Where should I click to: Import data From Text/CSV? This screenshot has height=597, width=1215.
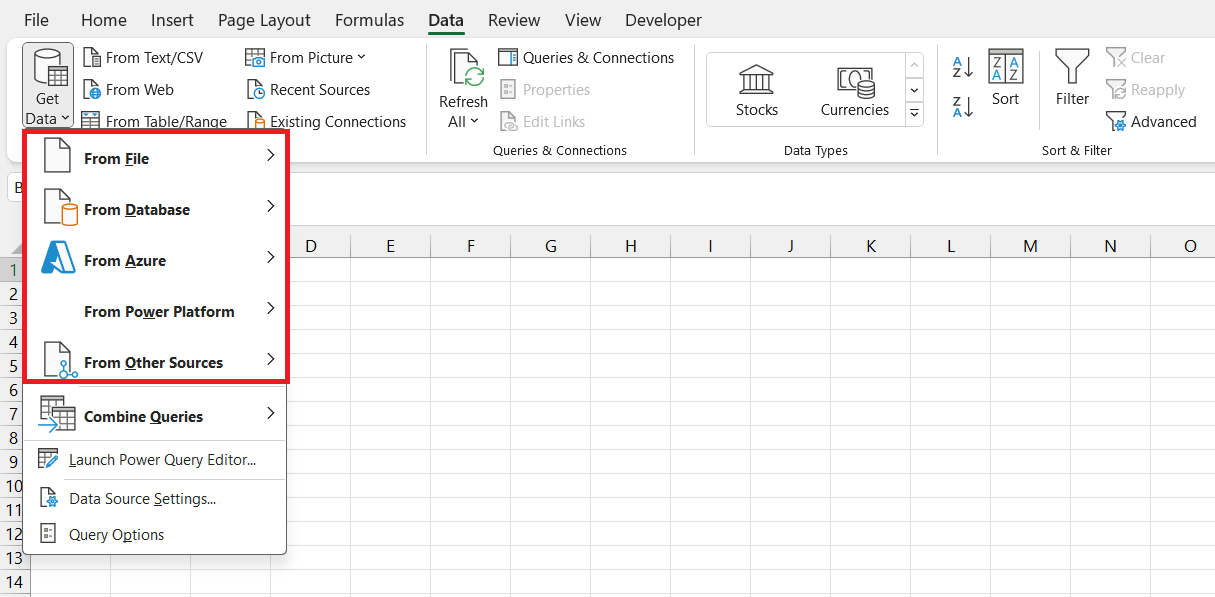[x=142, y=58]
